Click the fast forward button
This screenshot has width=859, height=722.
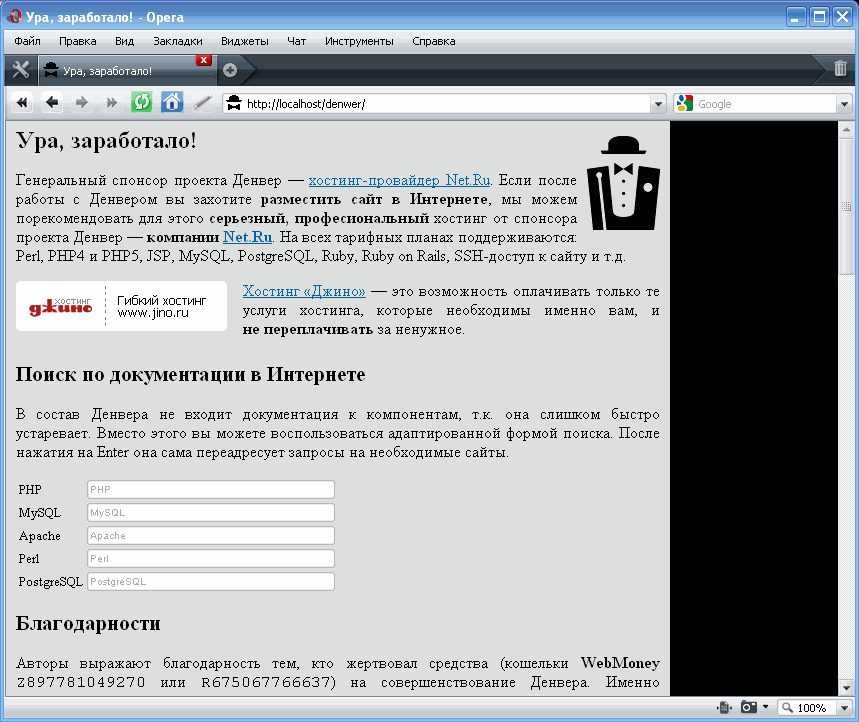pyautogui.click(x=112, y=102)
